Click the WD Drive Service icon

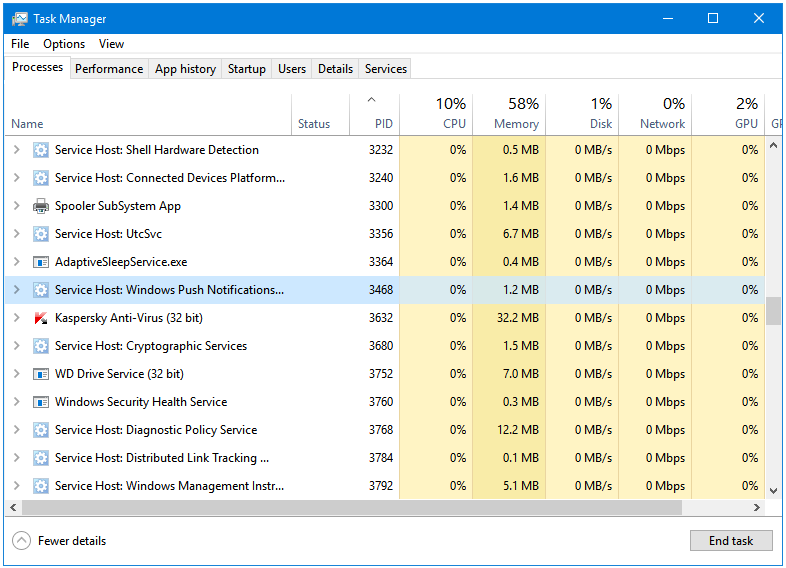point(41,374)
